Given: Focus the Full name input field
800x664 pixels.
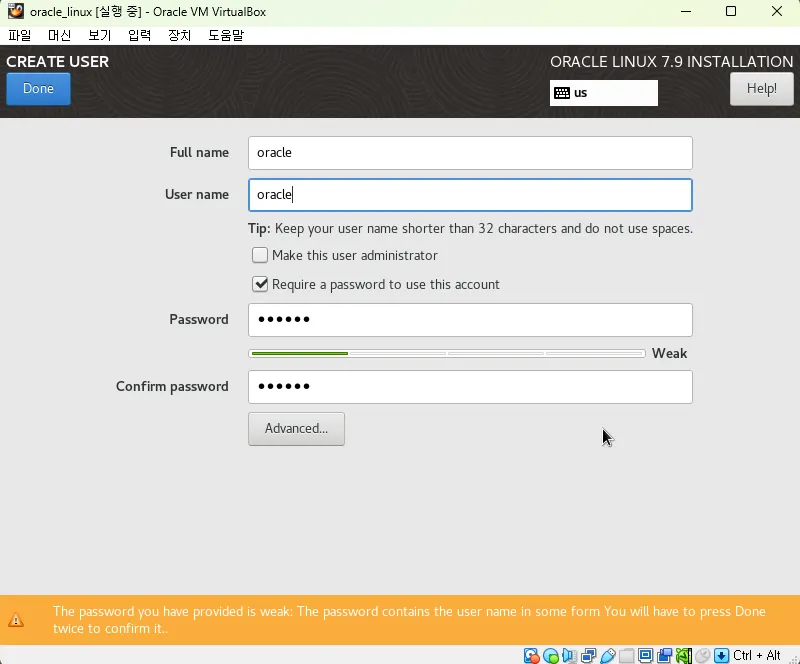Looking at the screenshot, I should coord(470,153).
